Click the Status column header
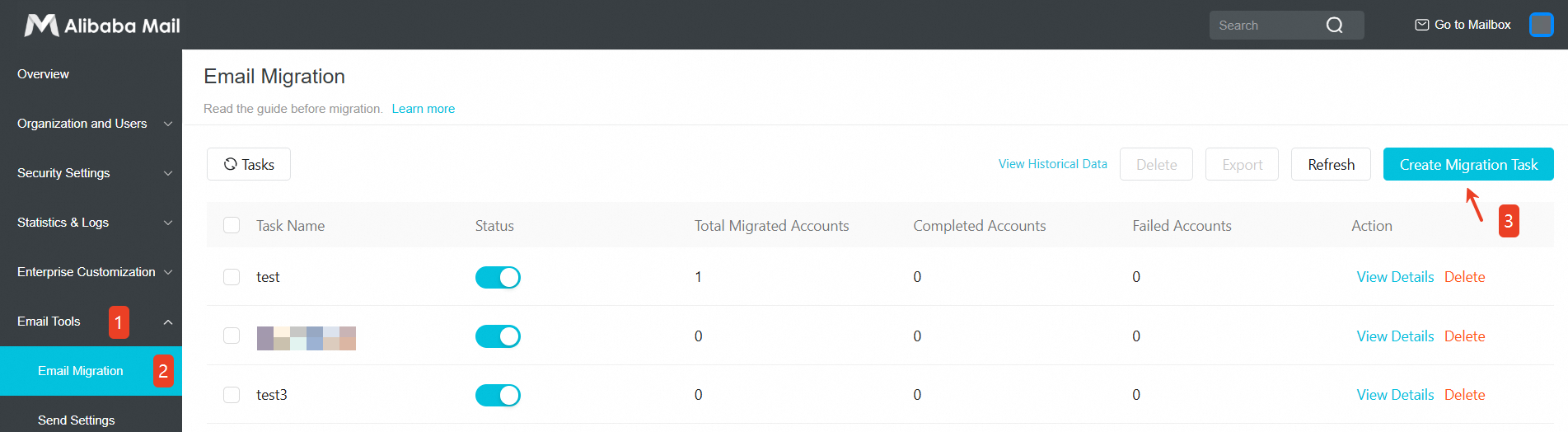 click(494, 226)
